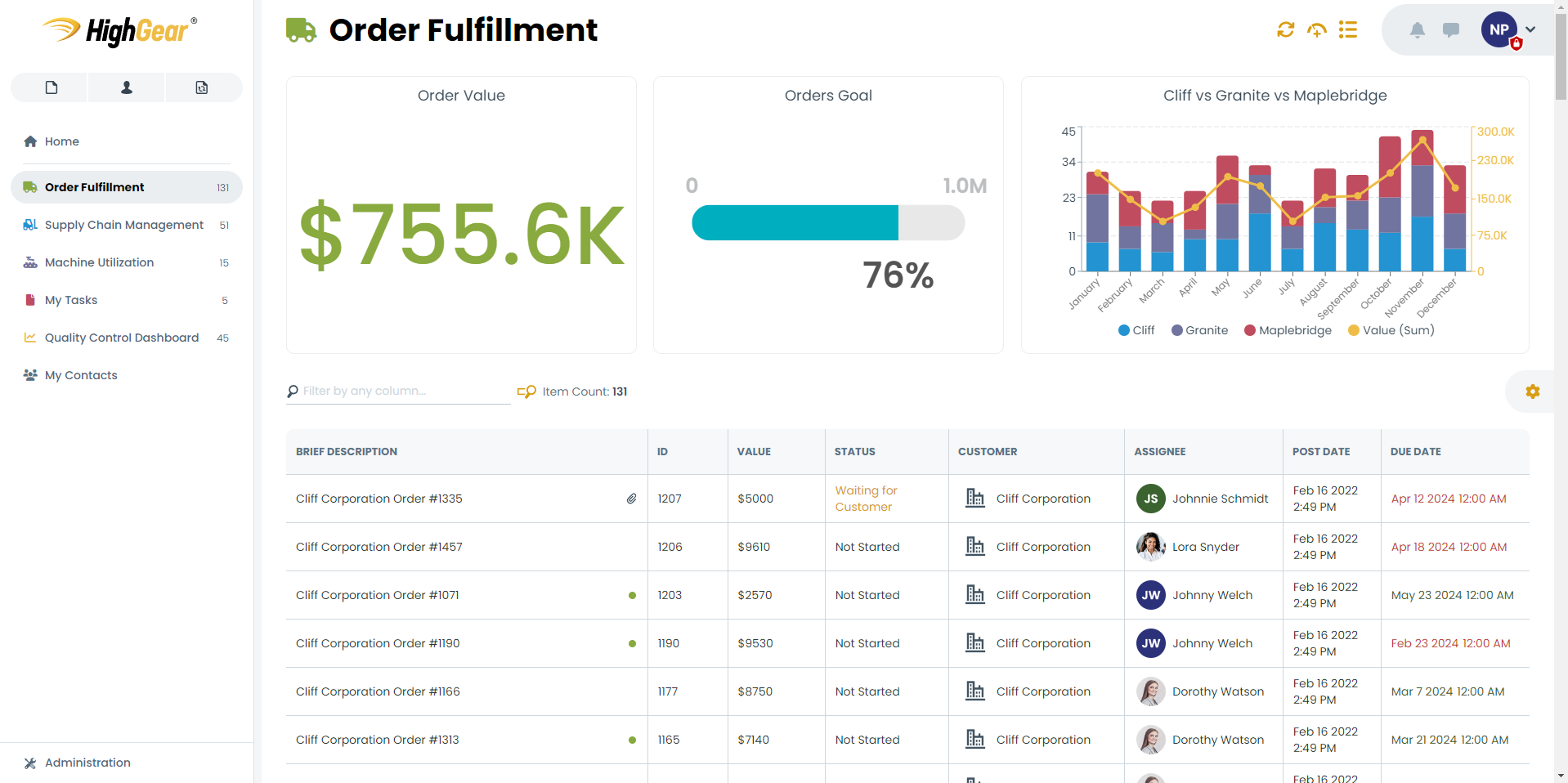Click the Supply Chain forklift icon
The height and width of the screenshot is (783, 1568).
tap(30, 225)
